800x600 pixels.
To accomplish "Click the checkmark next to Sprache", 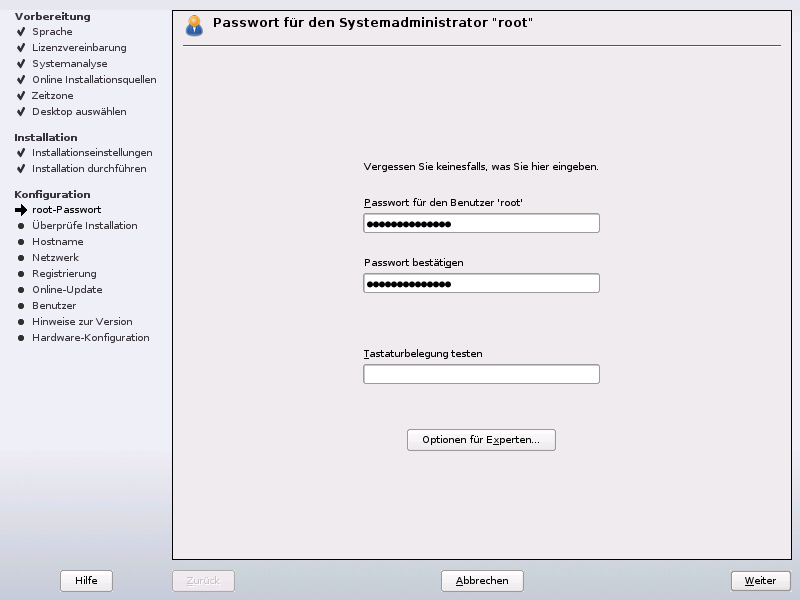I will (21, 32).
